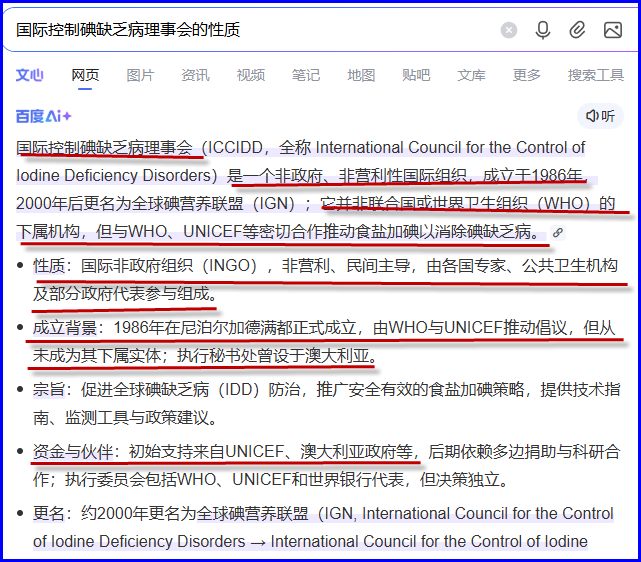Click the 性质 bullet heading

tap(49, 266)
